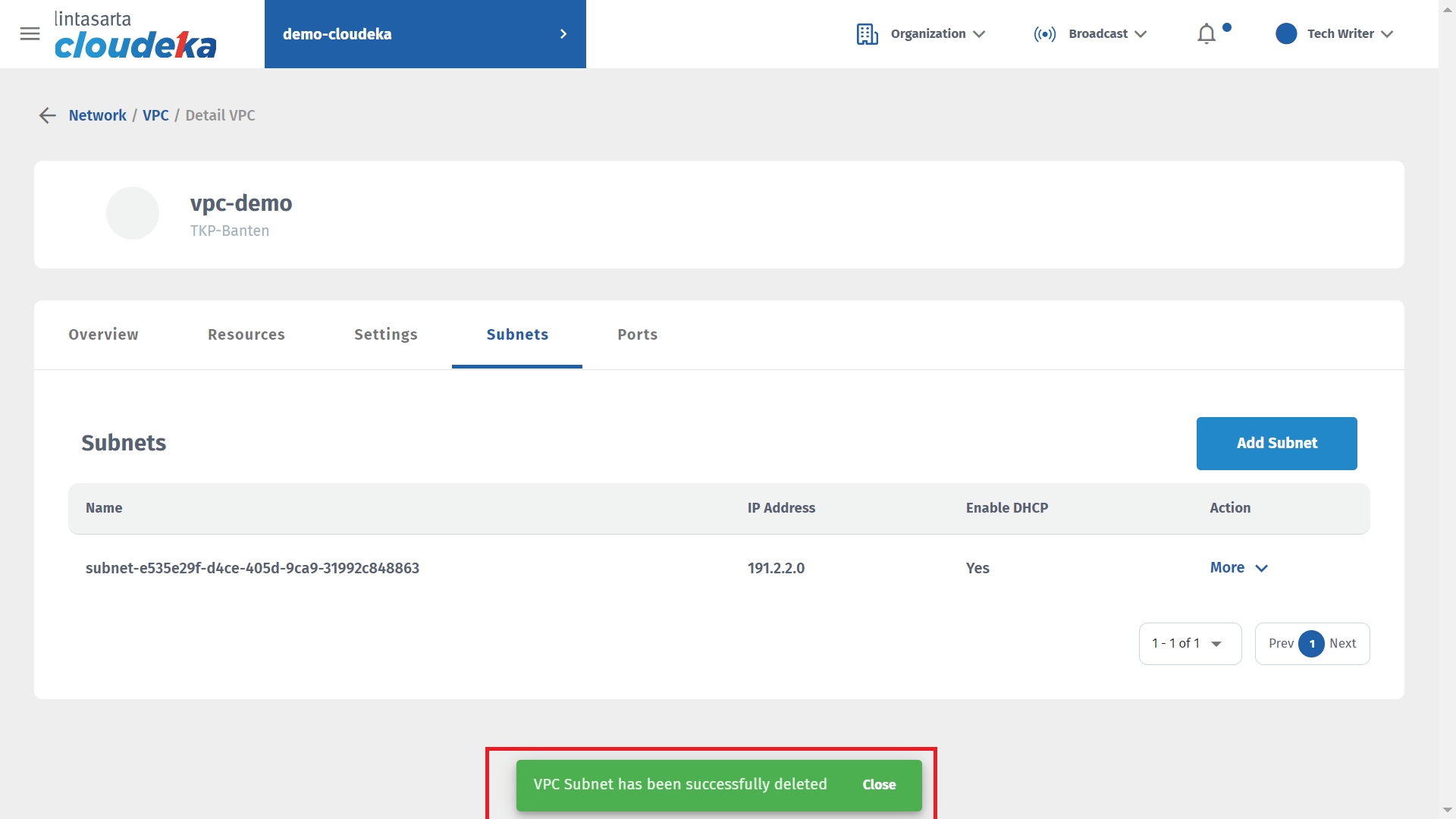The height and width of the screenshot is (819, 1456).
Task: Click the Tech Writer avatar circle
Action: pyautogui.click(x=1285, y=34)
